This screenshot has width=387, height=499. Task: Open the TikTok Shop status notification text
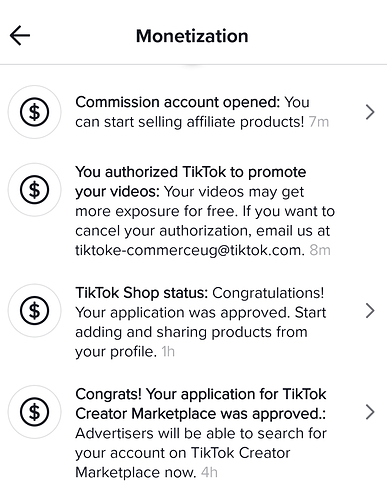(x=201, y=322)
